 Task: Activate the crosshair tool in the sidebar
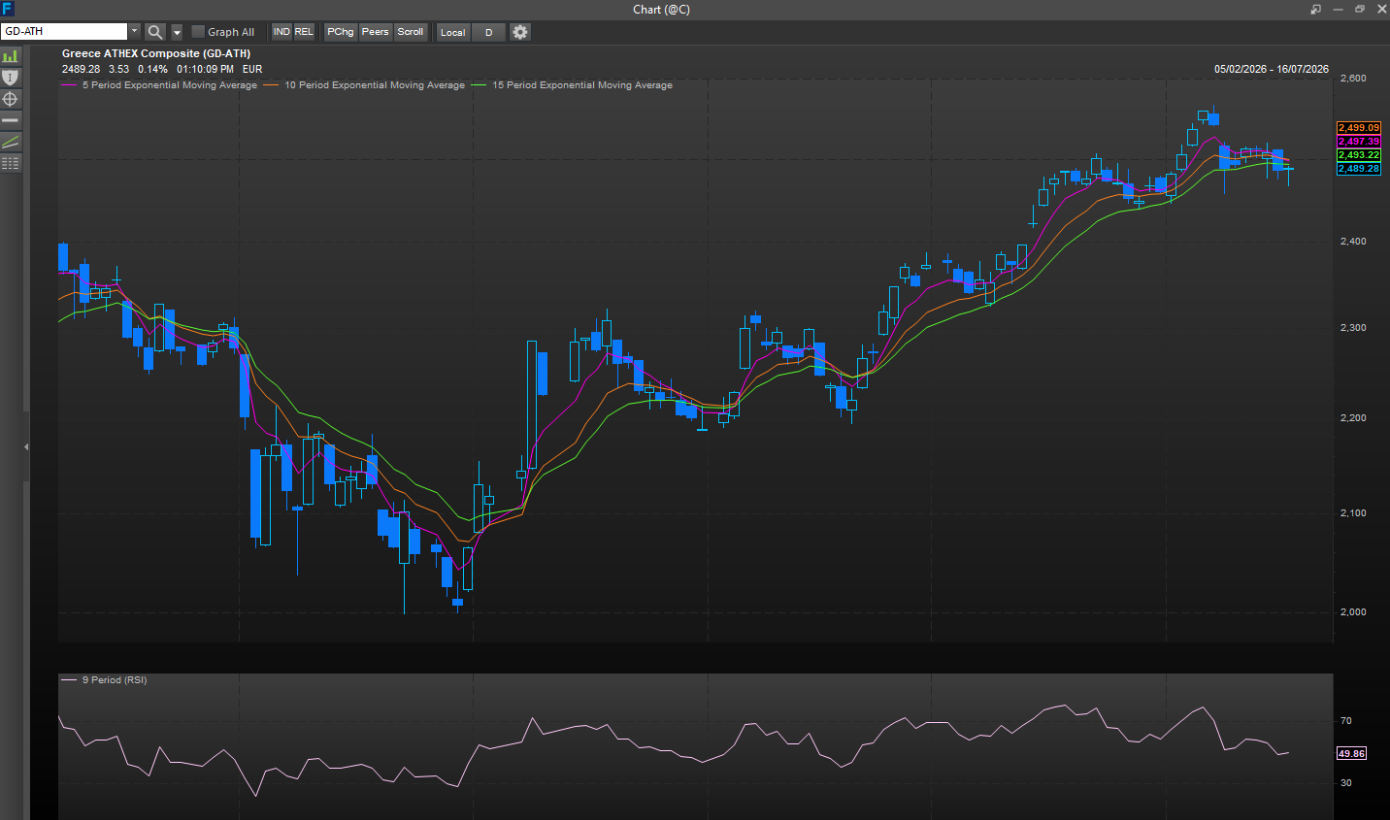tap(10, 99)
